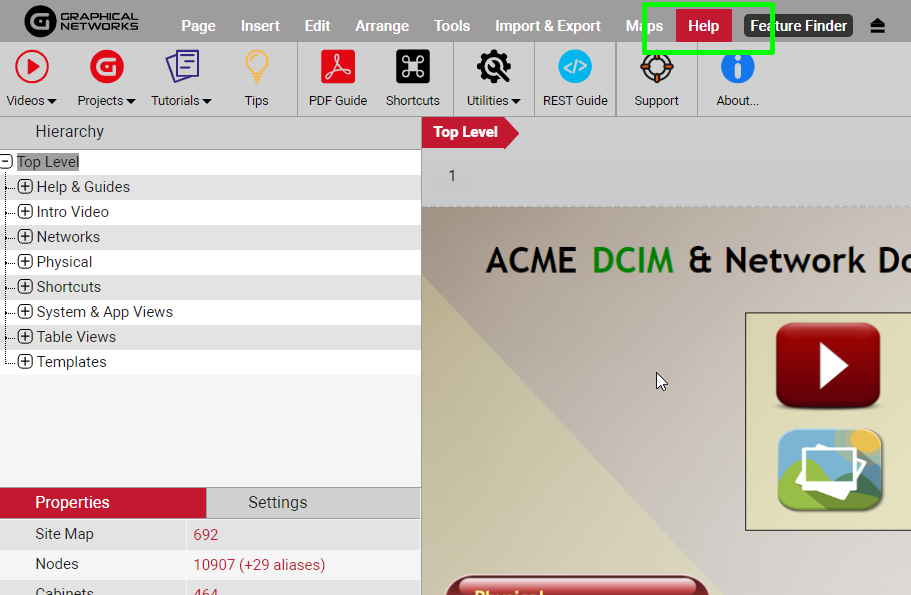Click the Shortcuts toolbar icon
911x595 pixels.
point(412,68)
